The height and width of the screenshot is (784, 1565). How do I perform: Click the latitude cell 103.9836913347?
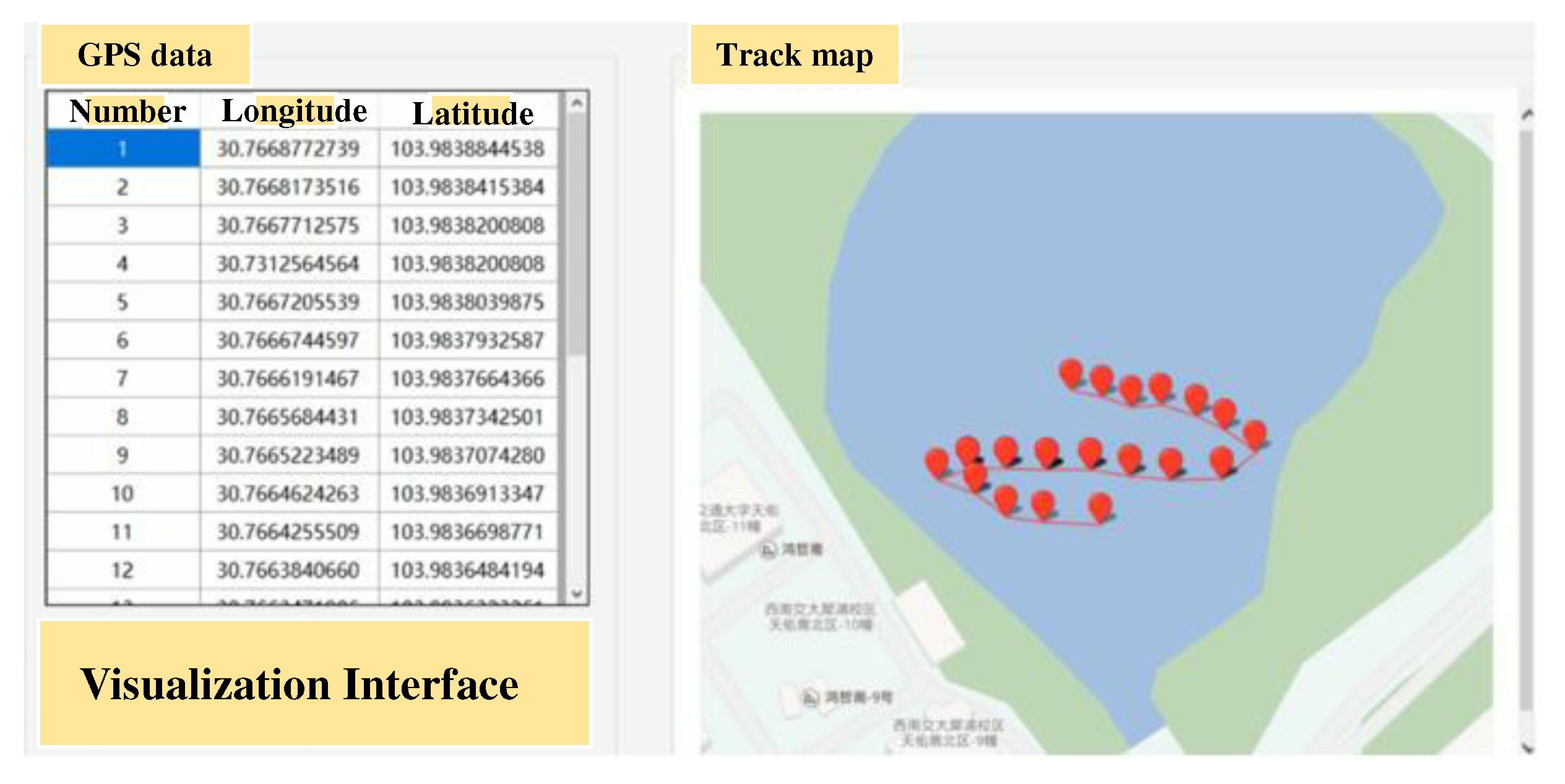click(467, 493)
